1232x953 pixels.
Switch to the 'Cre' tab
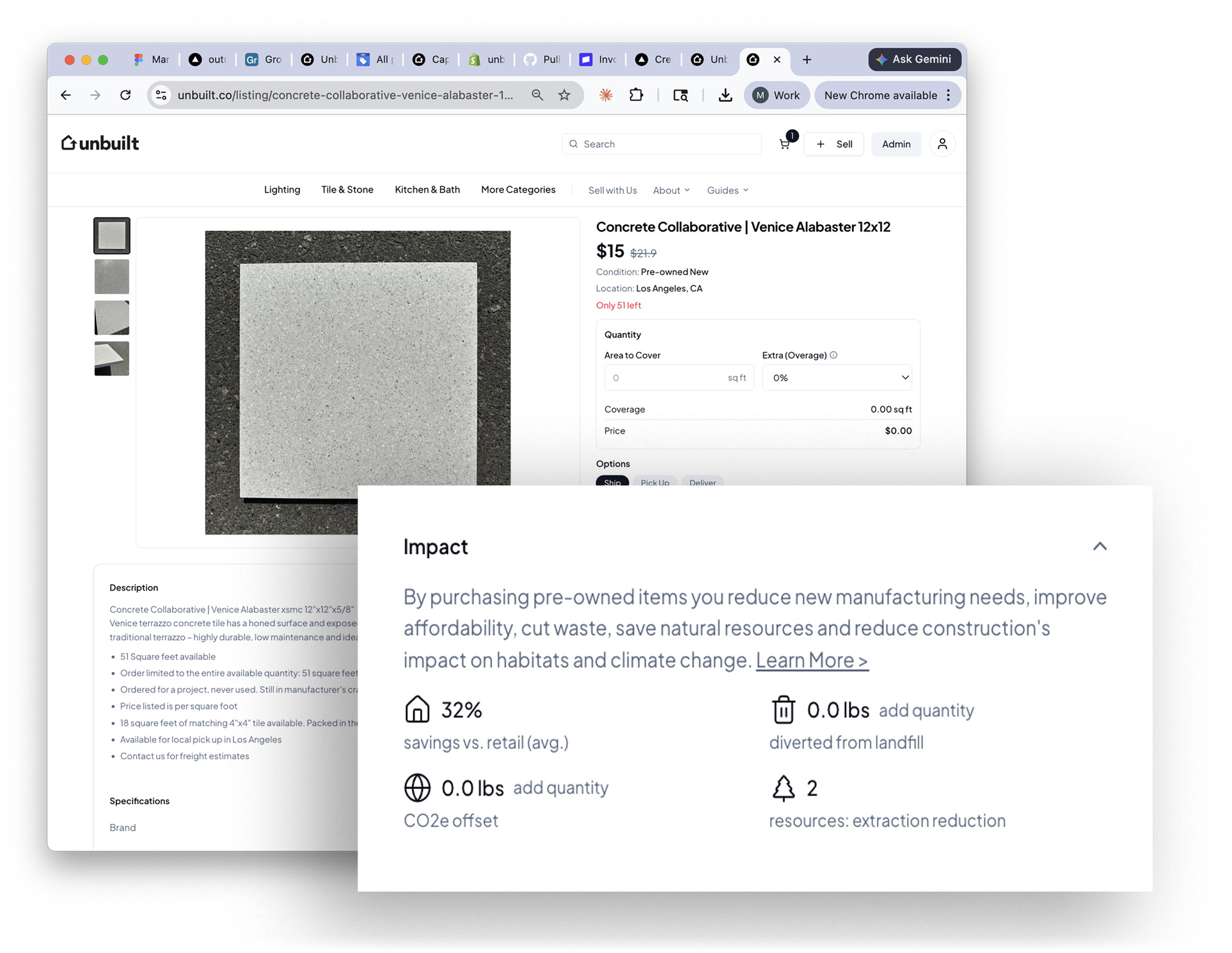click(653, 59)
